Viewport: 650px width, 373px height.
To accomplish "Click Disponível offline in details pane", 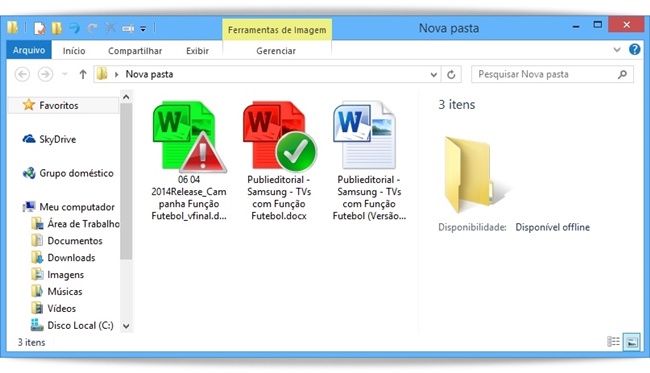I will [x=553, y=227].
